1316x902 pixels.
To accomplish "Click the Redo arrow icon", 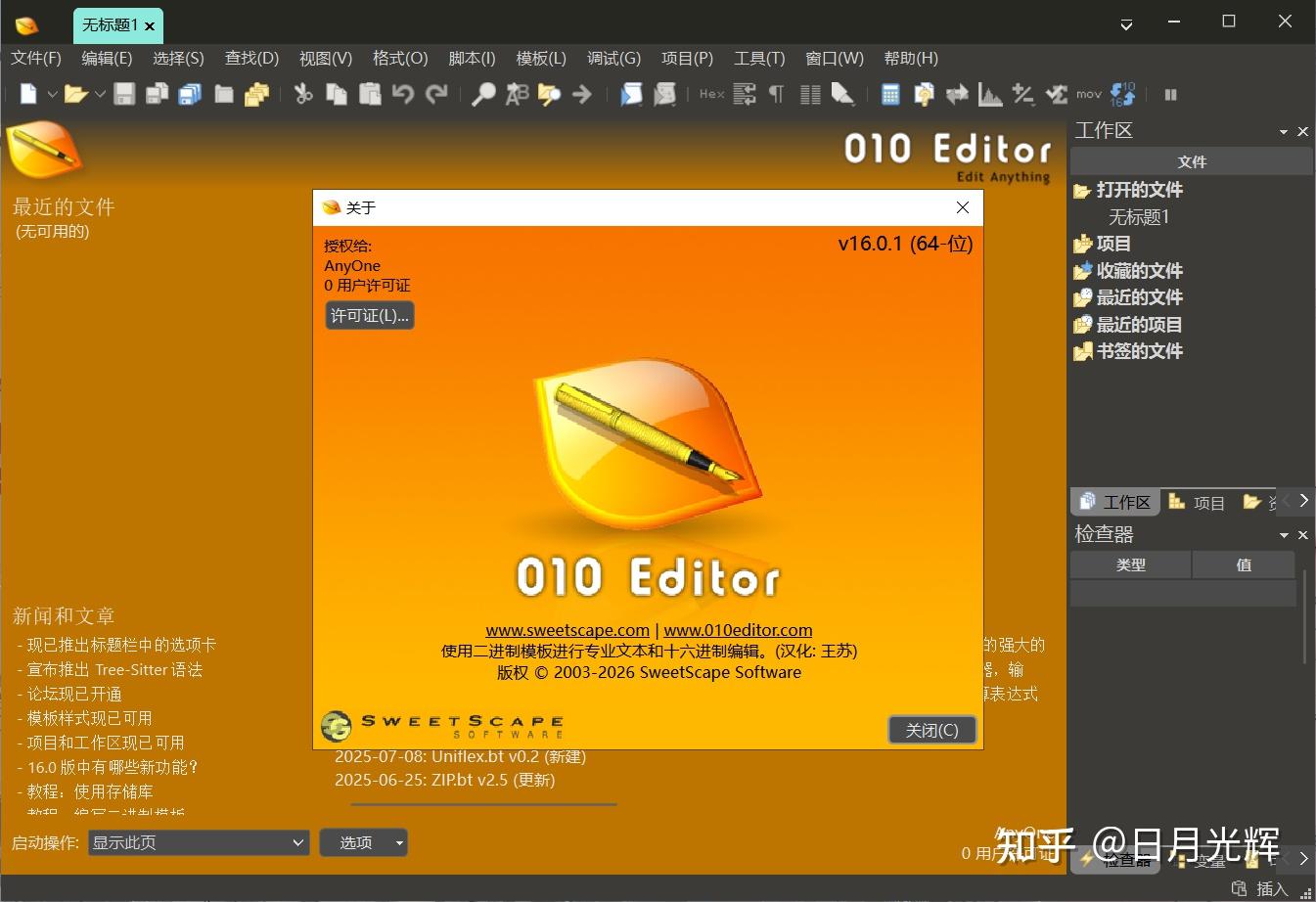I will (436, 94).
